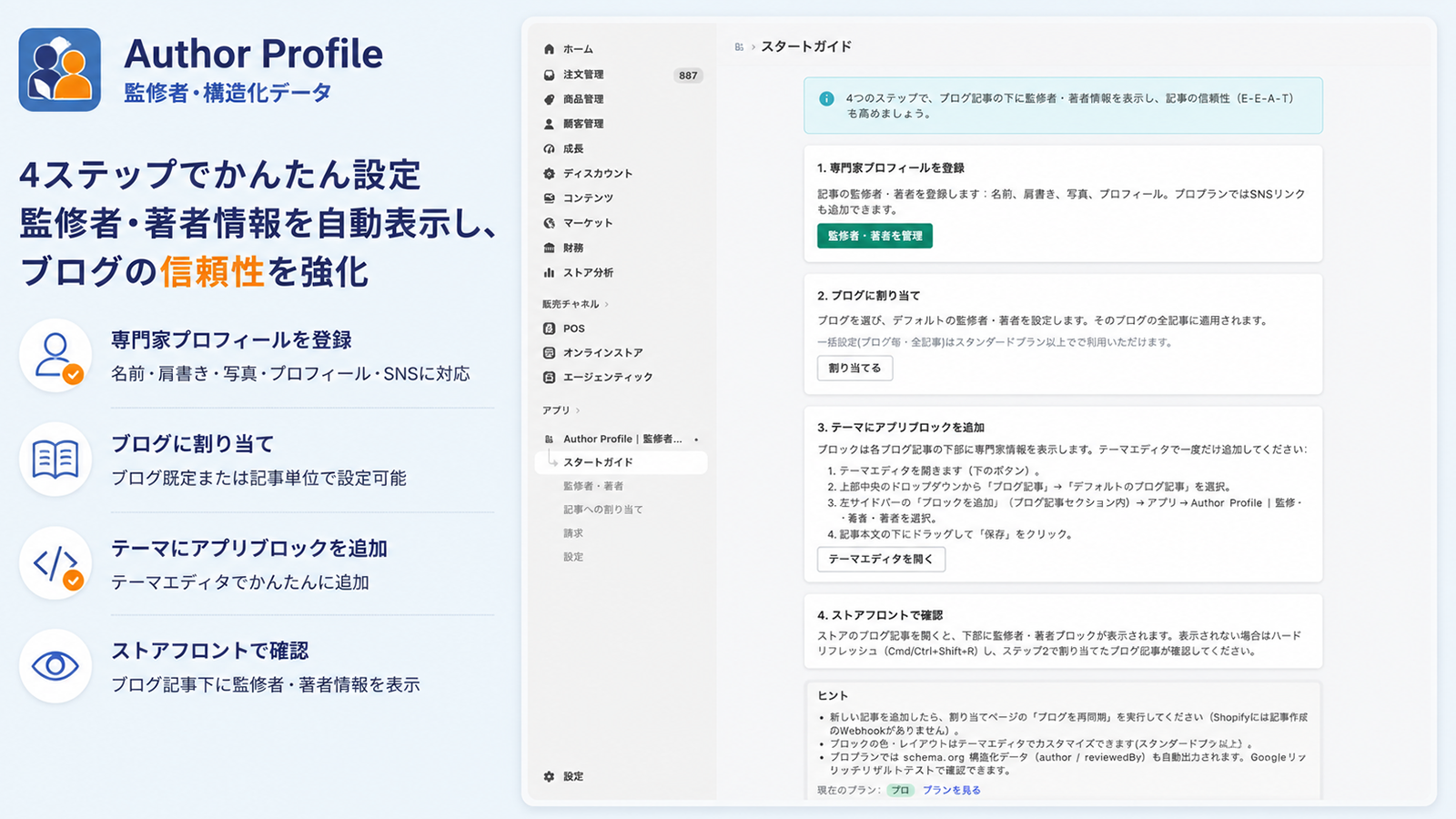Viewport: 1456px width, 819px height.
Task: Click the 現在のプラン label
Action: (x=849, y=790)
